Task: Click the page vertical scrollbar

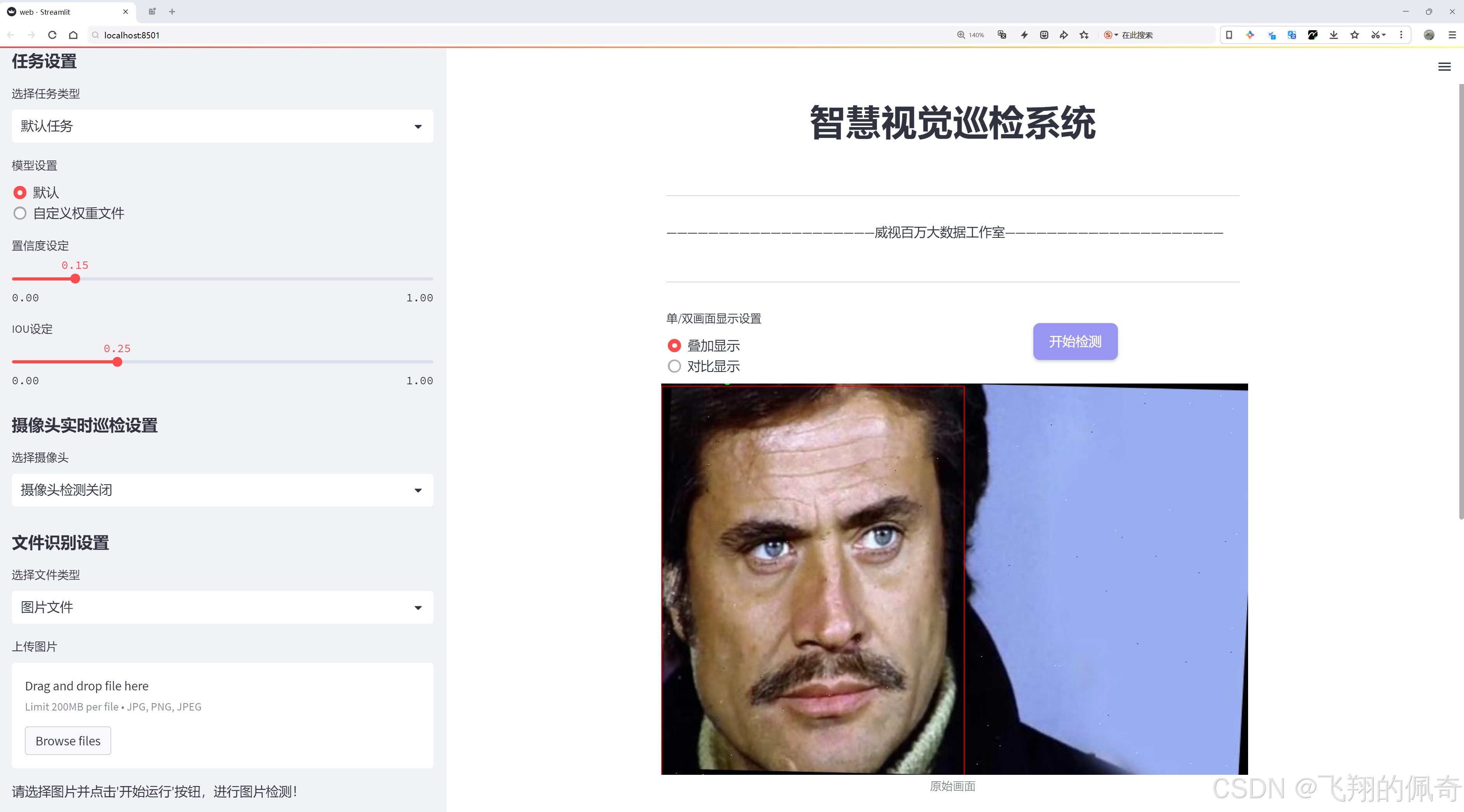Action: [x=1461, y=301]
